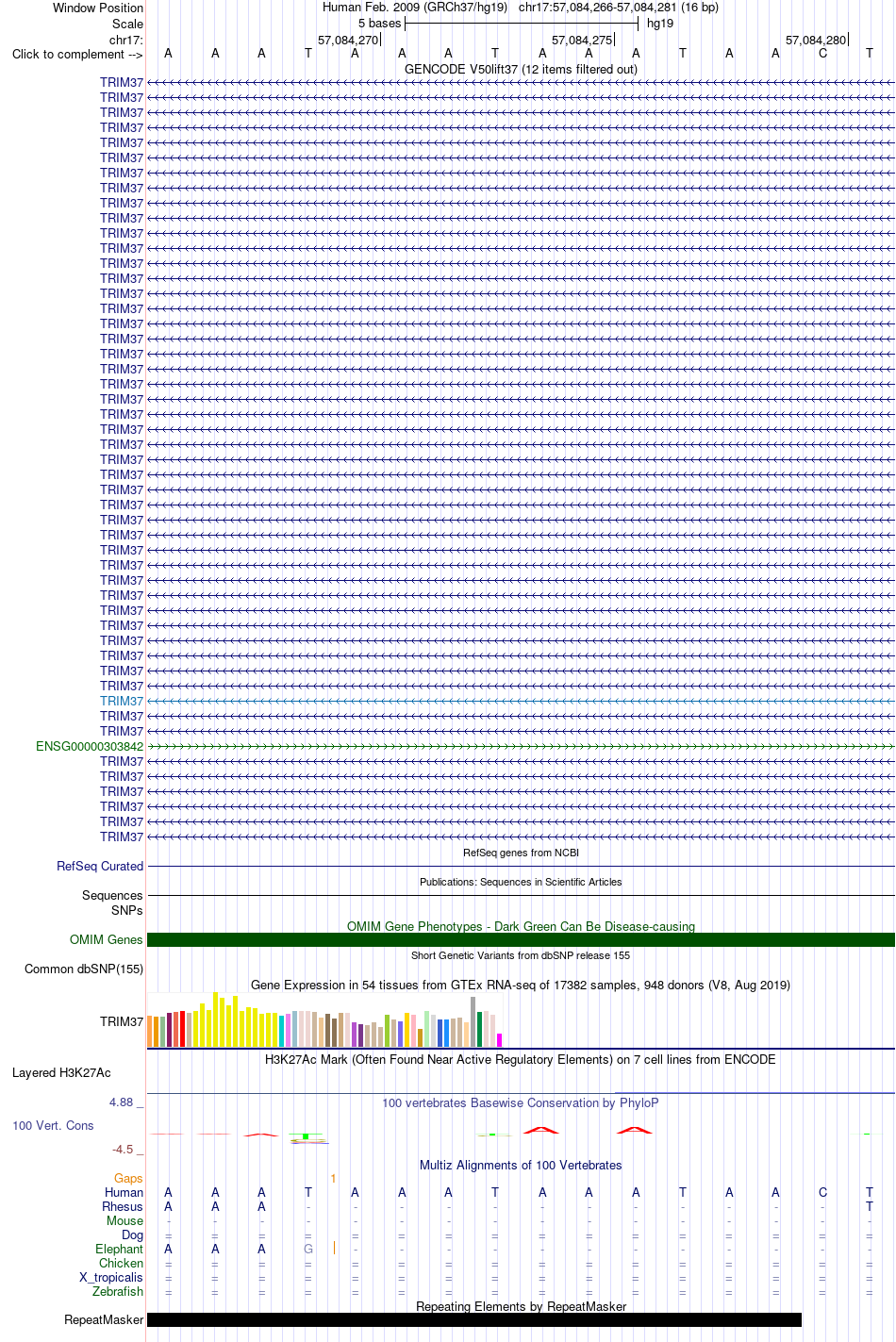This screenshot has width=896, height=1342.
Task: Select the chr17: ruler label
Action: point(126,40)
